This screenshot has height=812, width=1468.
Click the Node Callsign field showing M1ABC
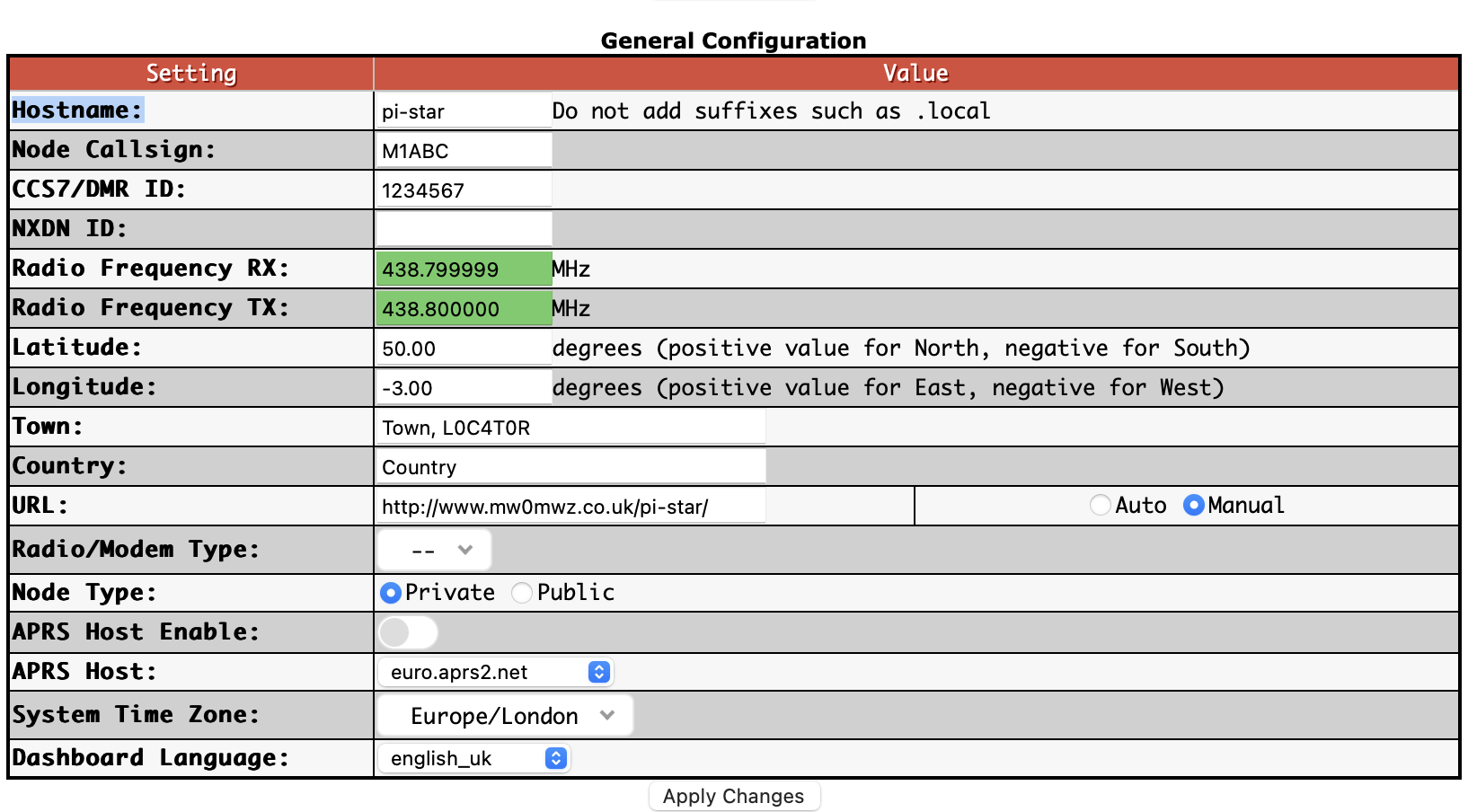click(463, 150)
